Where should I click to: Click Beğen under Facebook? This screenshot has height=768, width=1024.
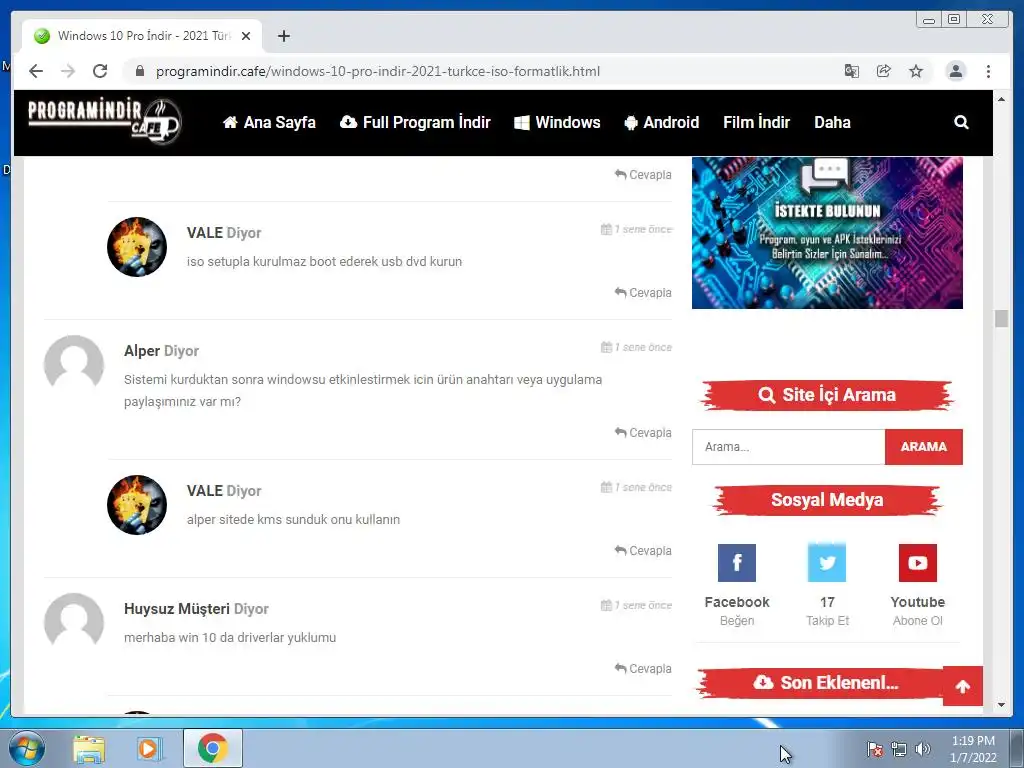(x=737, y=620)
